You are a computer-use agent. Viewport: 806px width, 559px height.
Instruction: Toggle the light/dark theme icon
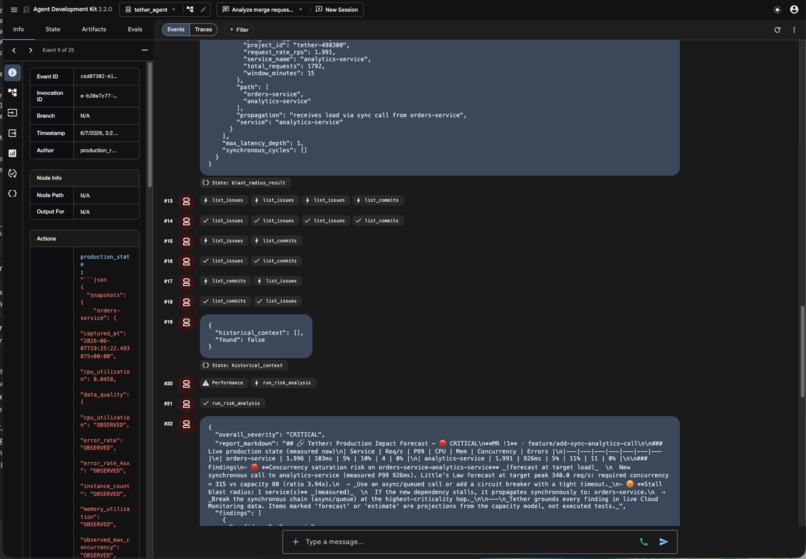click(x=777, y=9)
